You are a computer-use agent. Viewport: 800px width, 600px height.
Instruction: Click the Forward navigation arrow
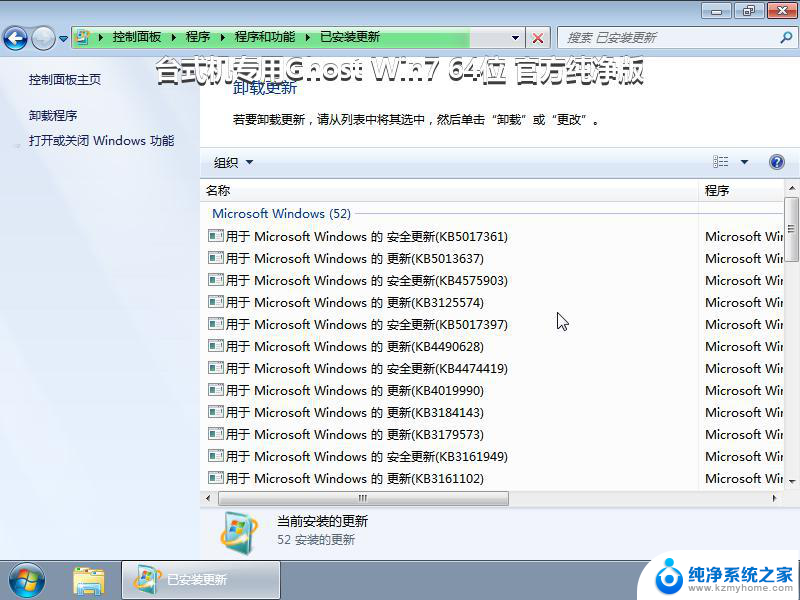coord(43,38)
